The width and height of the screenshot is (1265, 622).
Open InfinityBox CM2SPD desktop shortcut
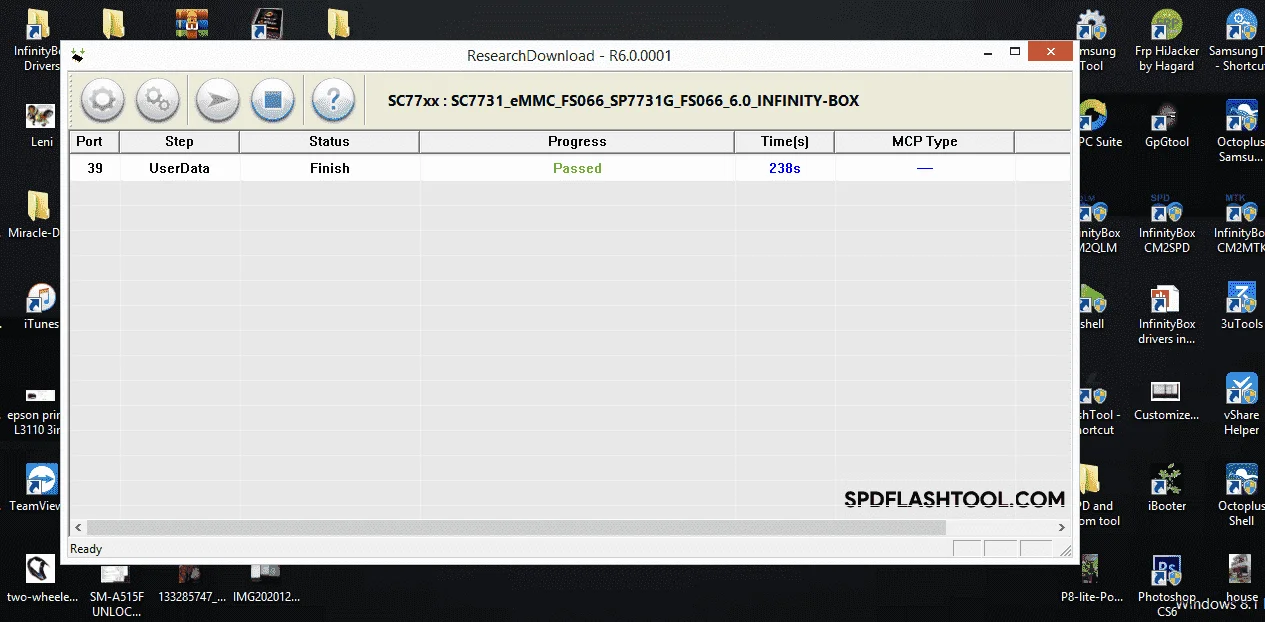(x=1166, y=224)
